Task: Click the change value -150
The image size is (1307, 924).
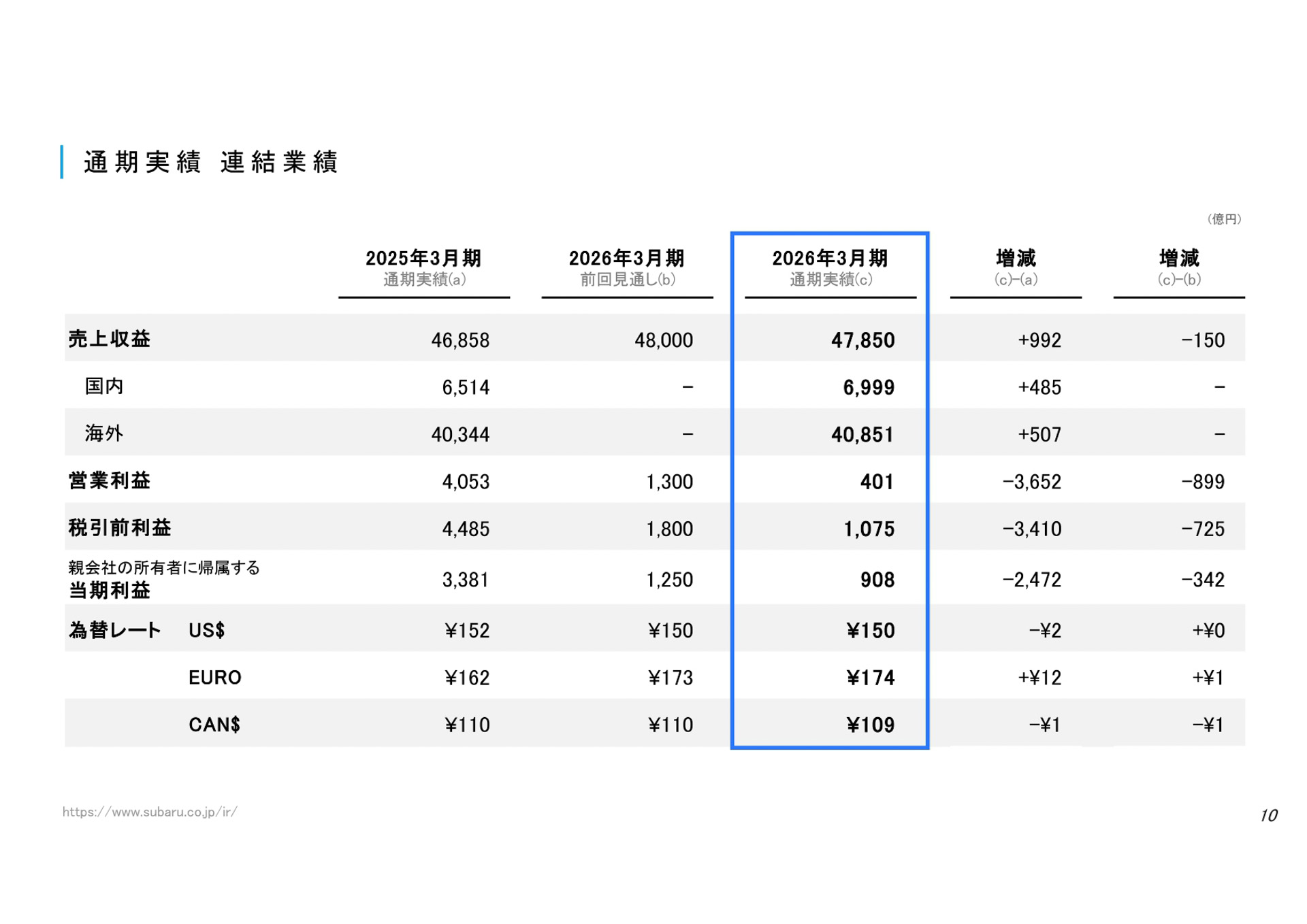Action: pos(1203,340)
